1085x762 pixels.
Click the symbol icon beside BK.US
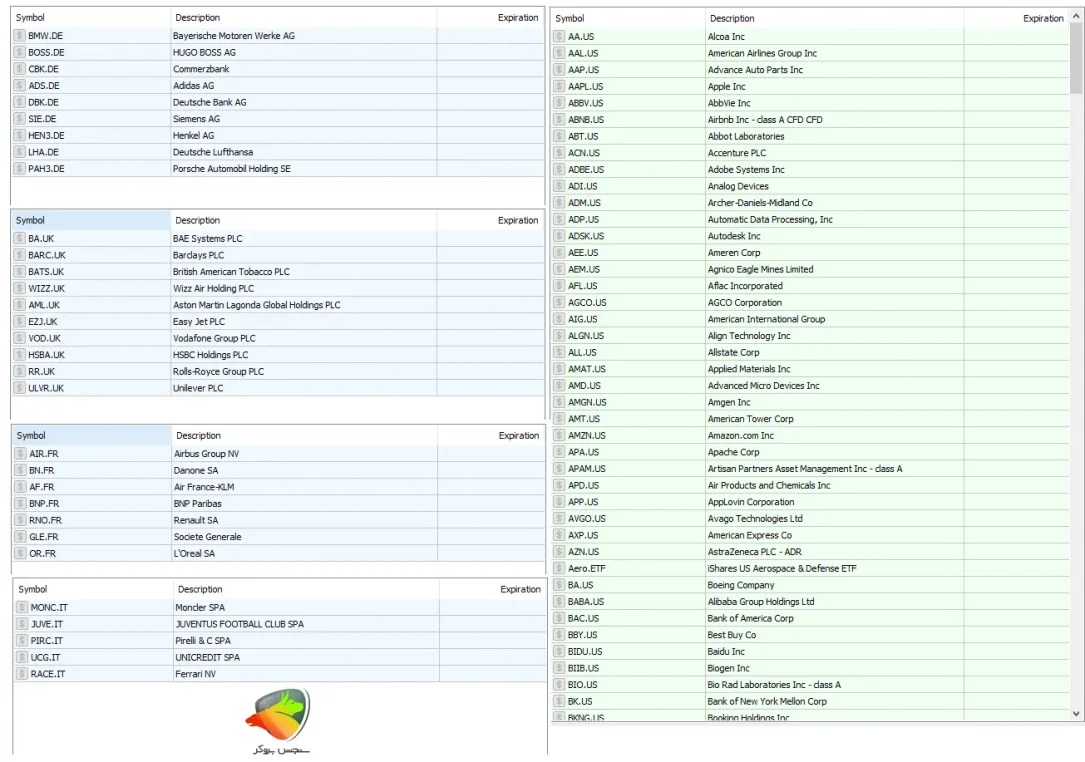pyautogui.click(x=559, y=701)
